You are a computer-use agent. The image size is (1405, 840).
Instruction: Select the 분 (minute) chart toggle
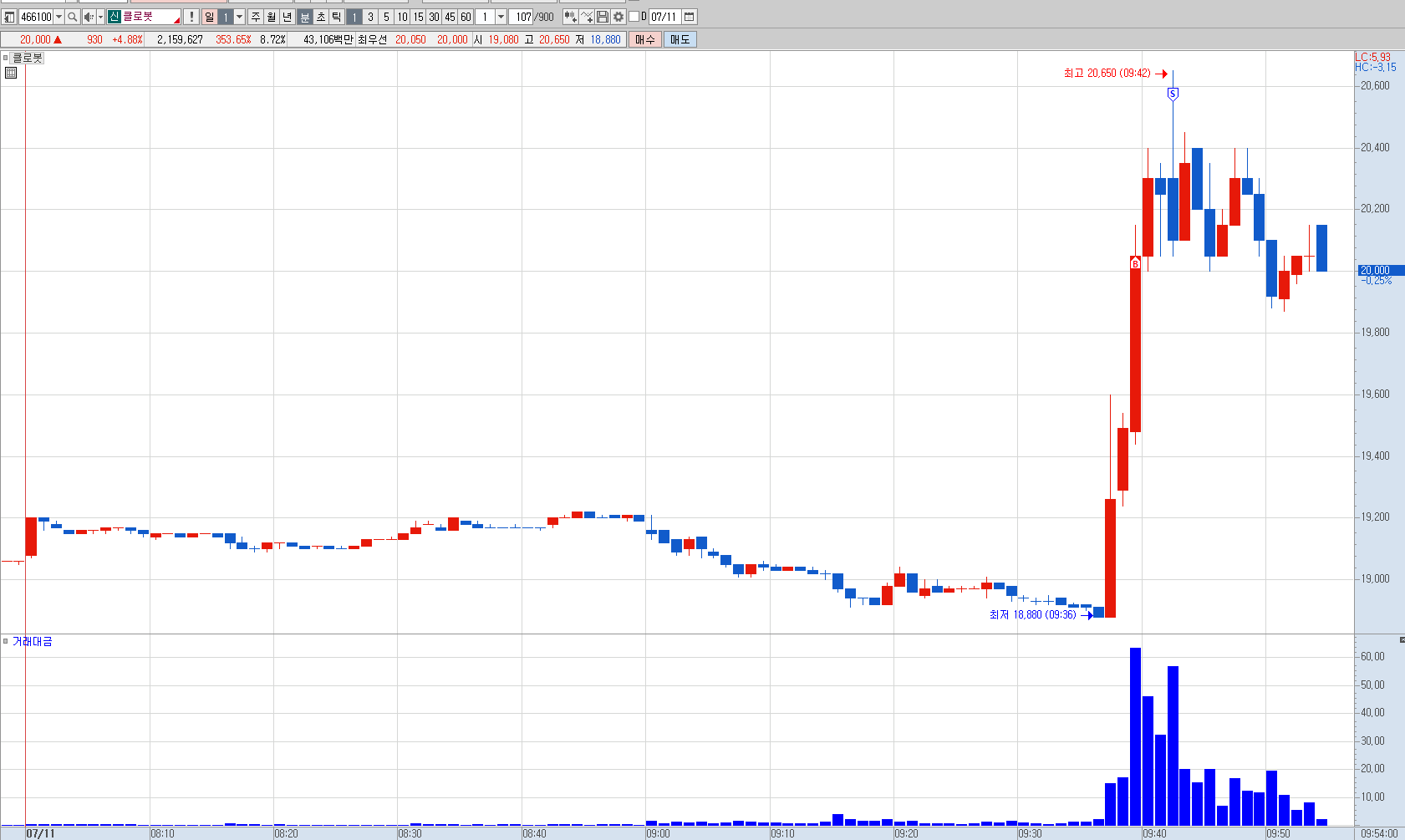(x=305, y=17)
